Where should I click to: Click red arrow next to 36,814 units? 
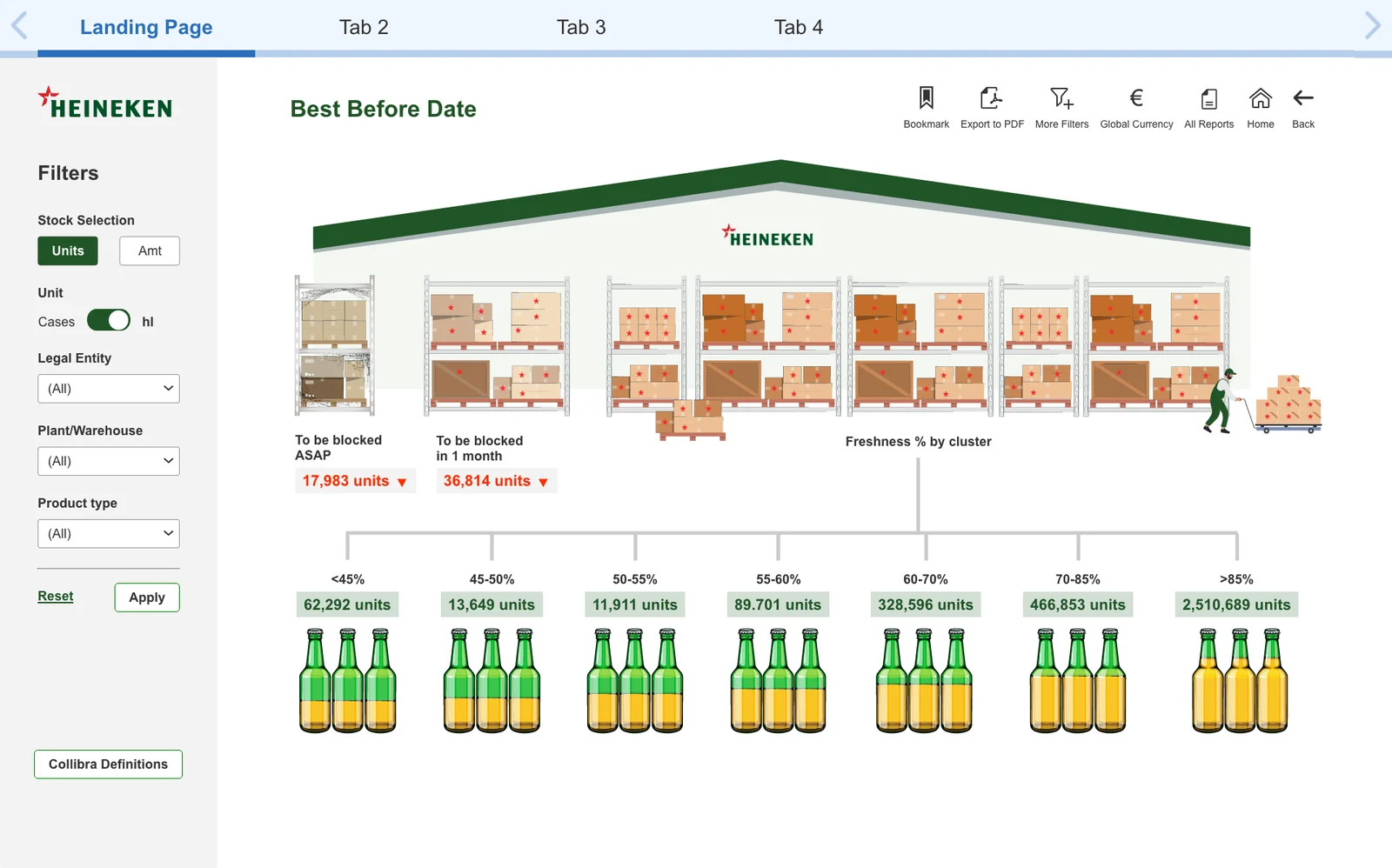click(543, 482)
